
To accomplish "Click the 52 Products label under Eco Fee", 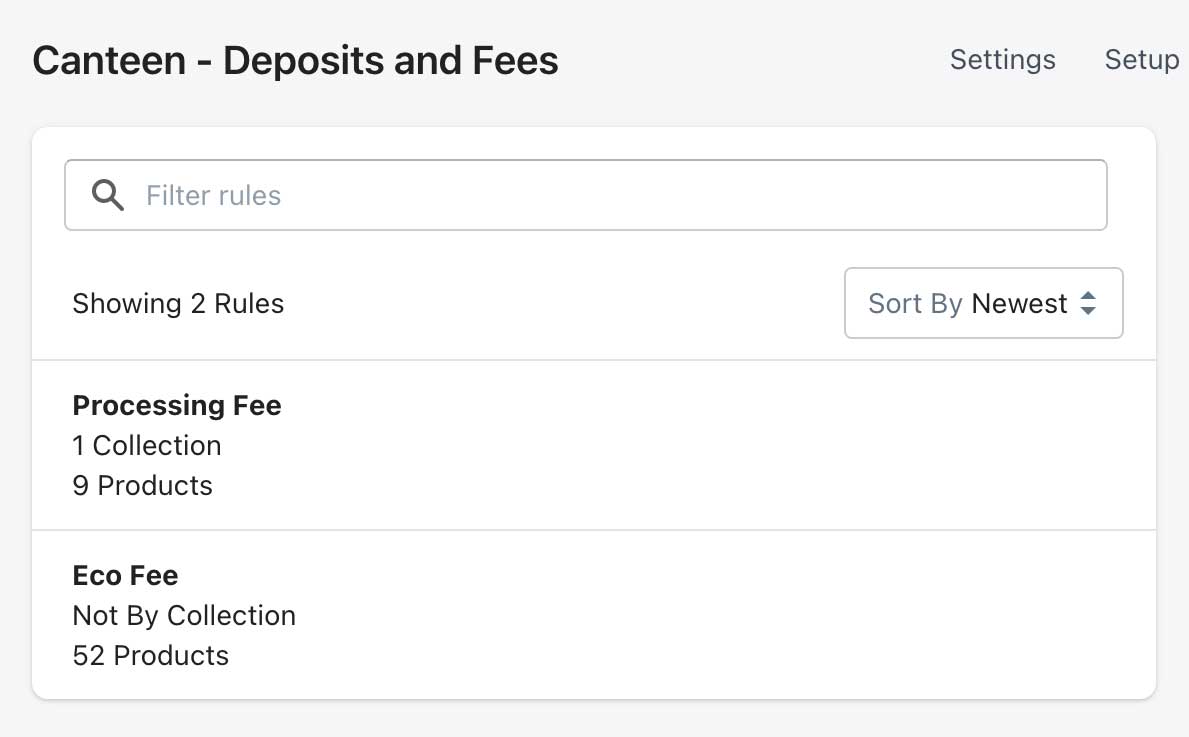I will pos(150,655).
